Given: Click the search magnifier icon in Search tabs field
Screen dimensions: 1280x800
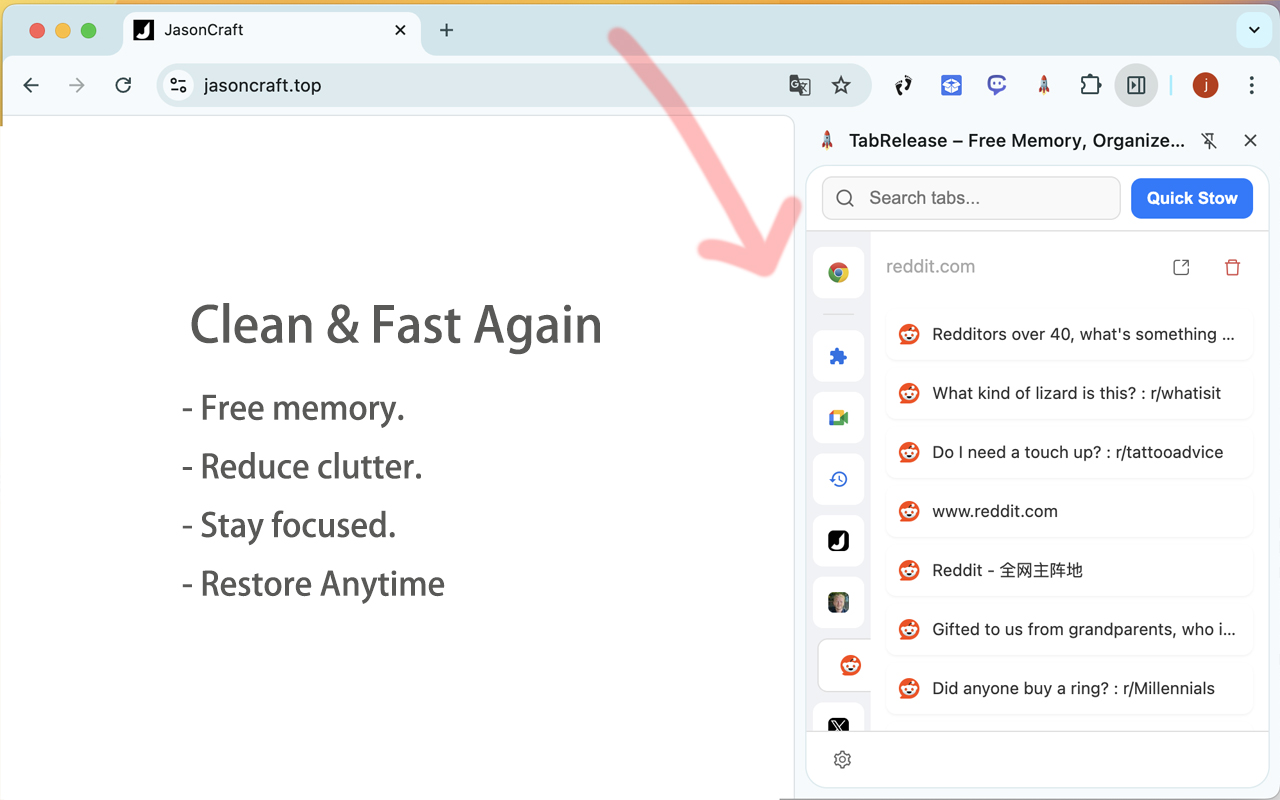Looking at the screenshot, I should pos(845,198).
